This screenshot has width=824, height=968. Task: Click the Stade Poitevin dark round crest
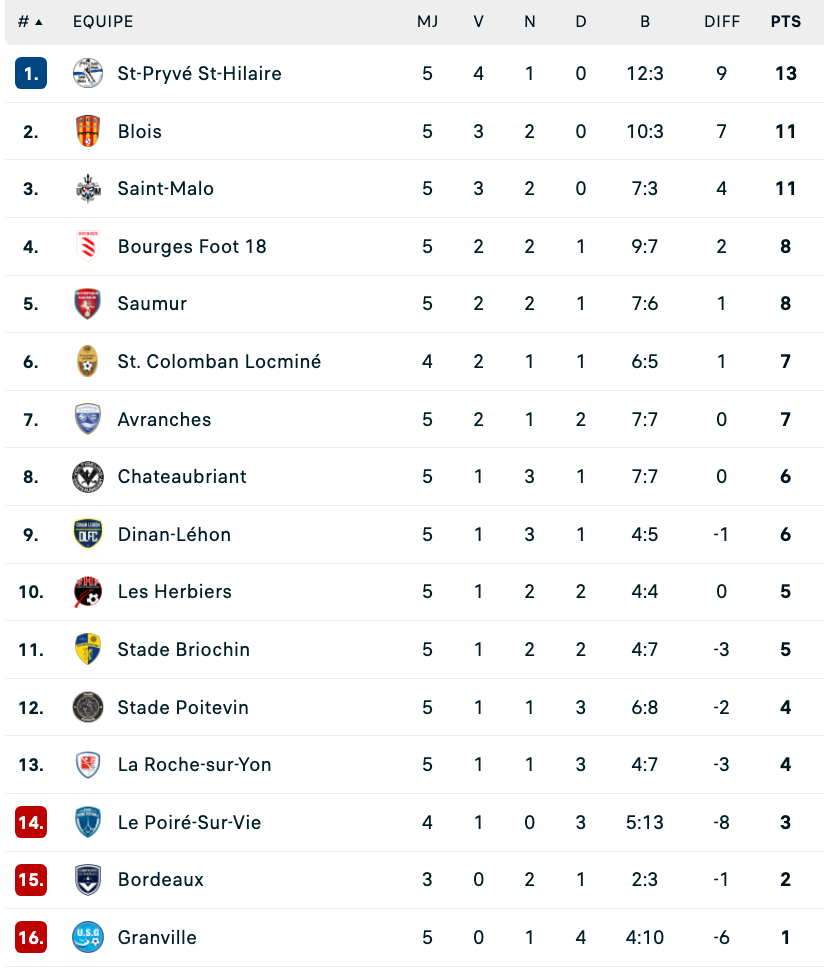(x=88, y=707)
